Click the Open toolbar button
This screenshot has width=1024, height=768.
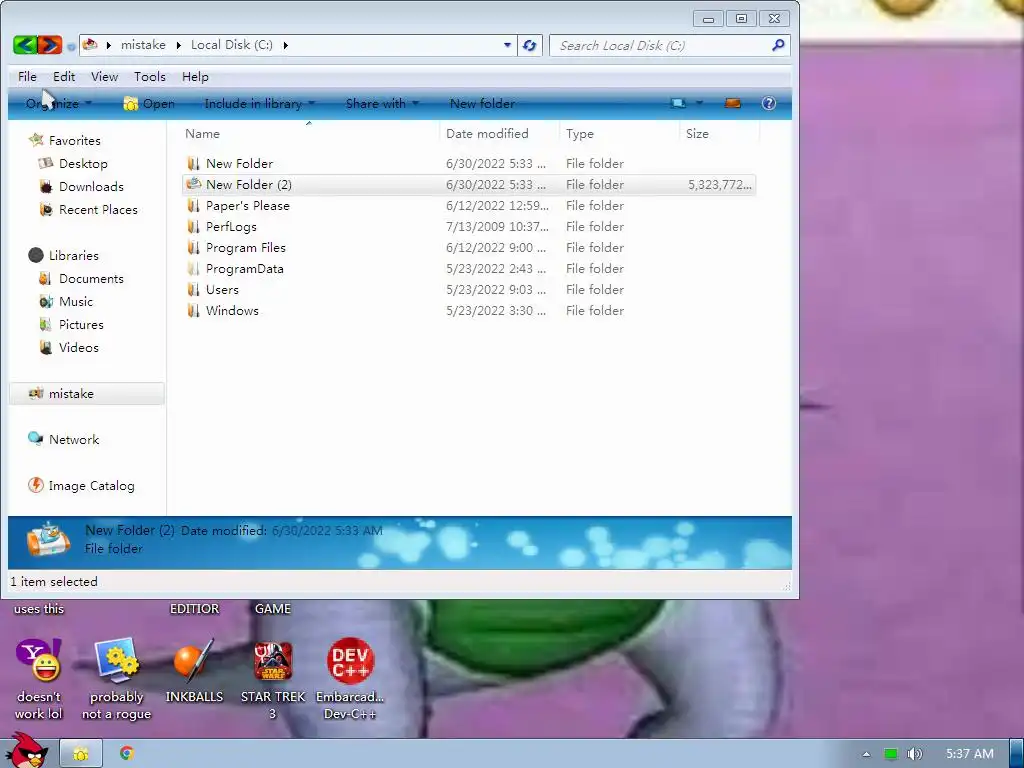149,103
